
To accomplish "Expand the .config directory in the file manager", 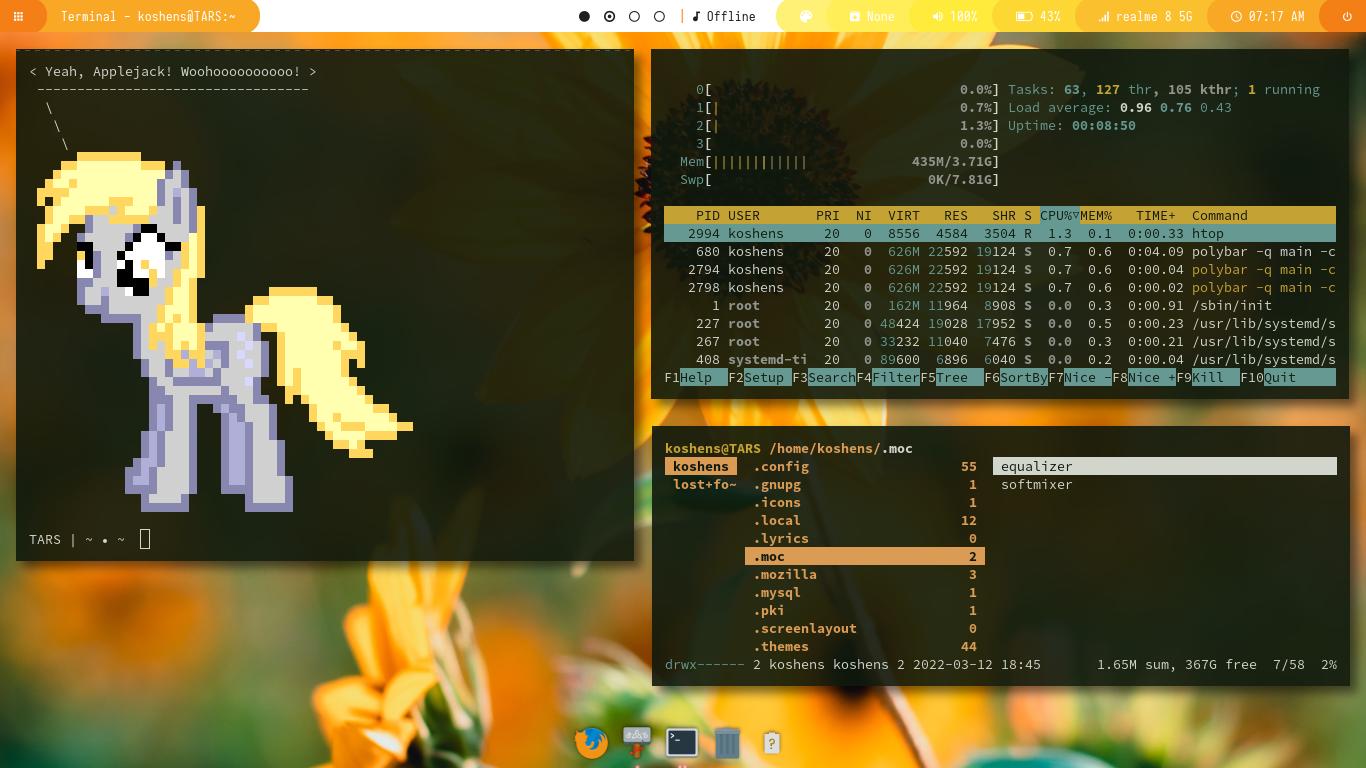I will tap(781, 466).
